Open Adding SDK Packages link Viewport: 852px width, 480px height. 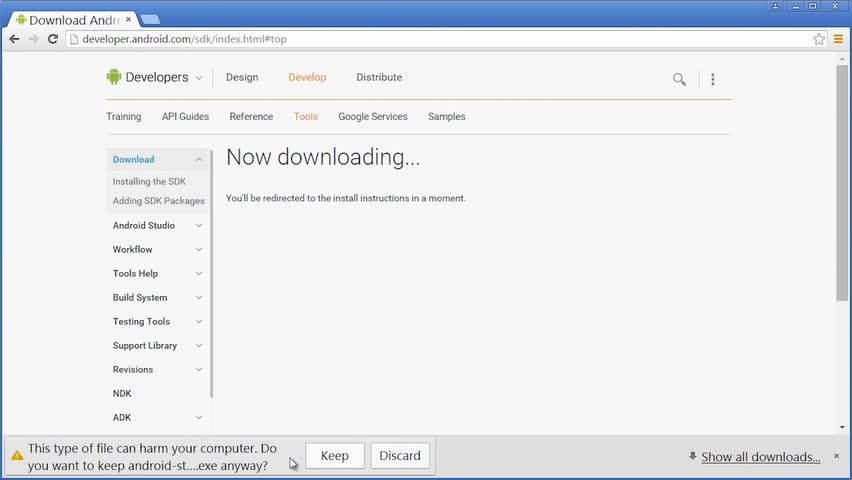click(x=159, y=201)
